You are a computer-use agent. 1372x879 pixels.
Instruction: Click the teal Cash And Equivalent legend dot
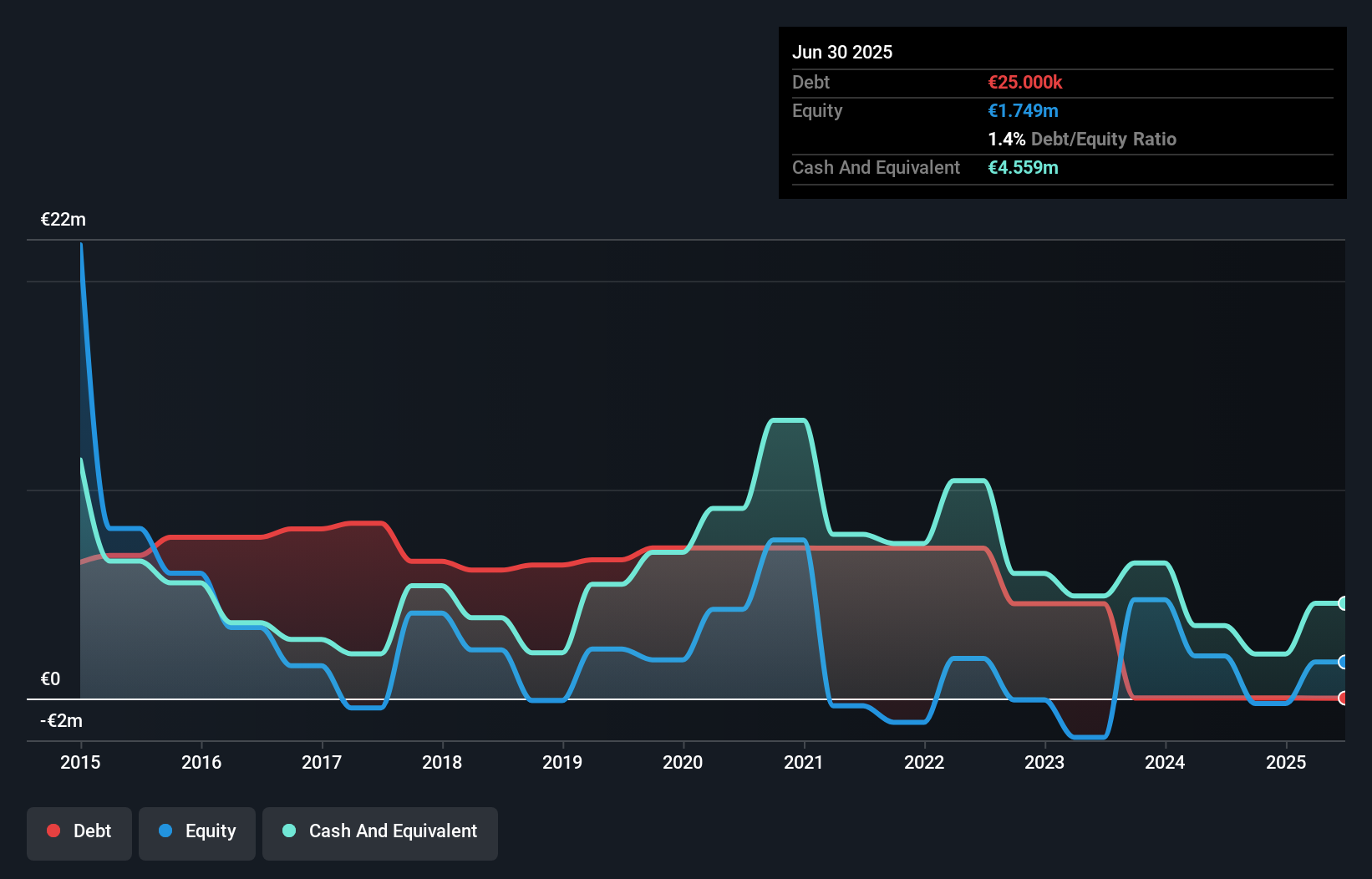[x=289, y=831]
